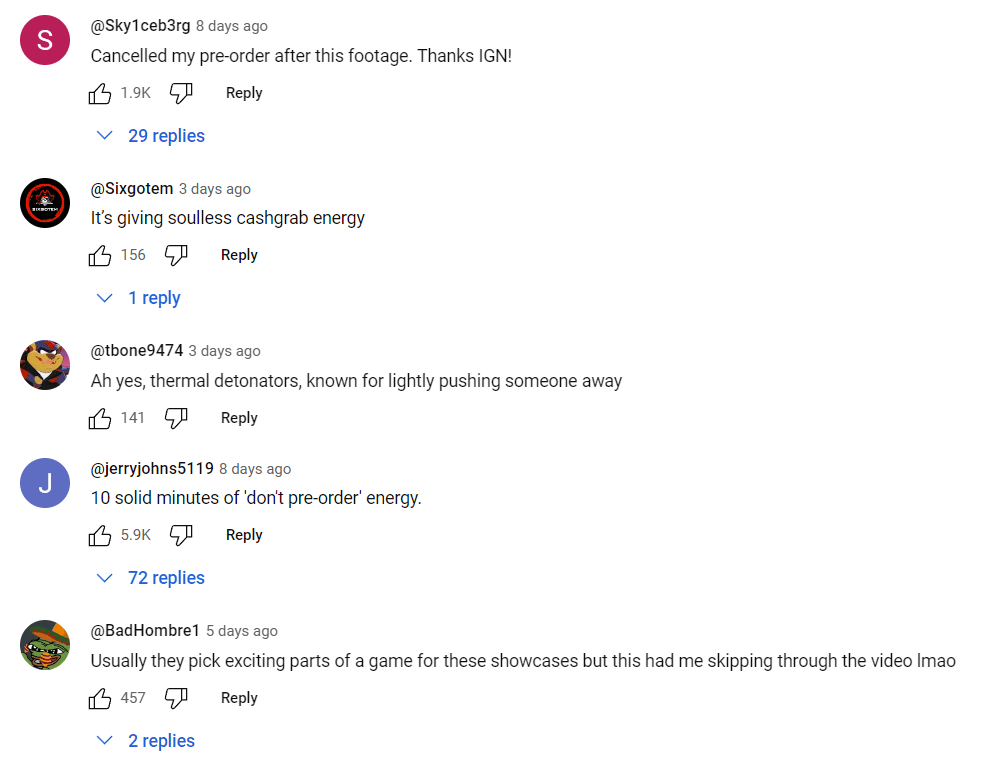Like the @BadHombre1 comment

[100, 699]
